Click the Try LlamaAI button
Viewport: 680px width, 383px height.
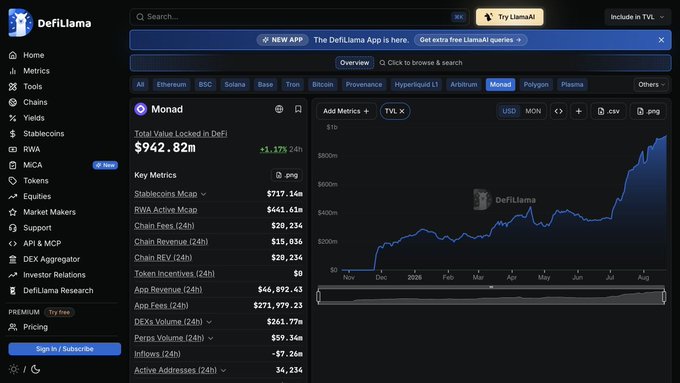pos(510,17)
